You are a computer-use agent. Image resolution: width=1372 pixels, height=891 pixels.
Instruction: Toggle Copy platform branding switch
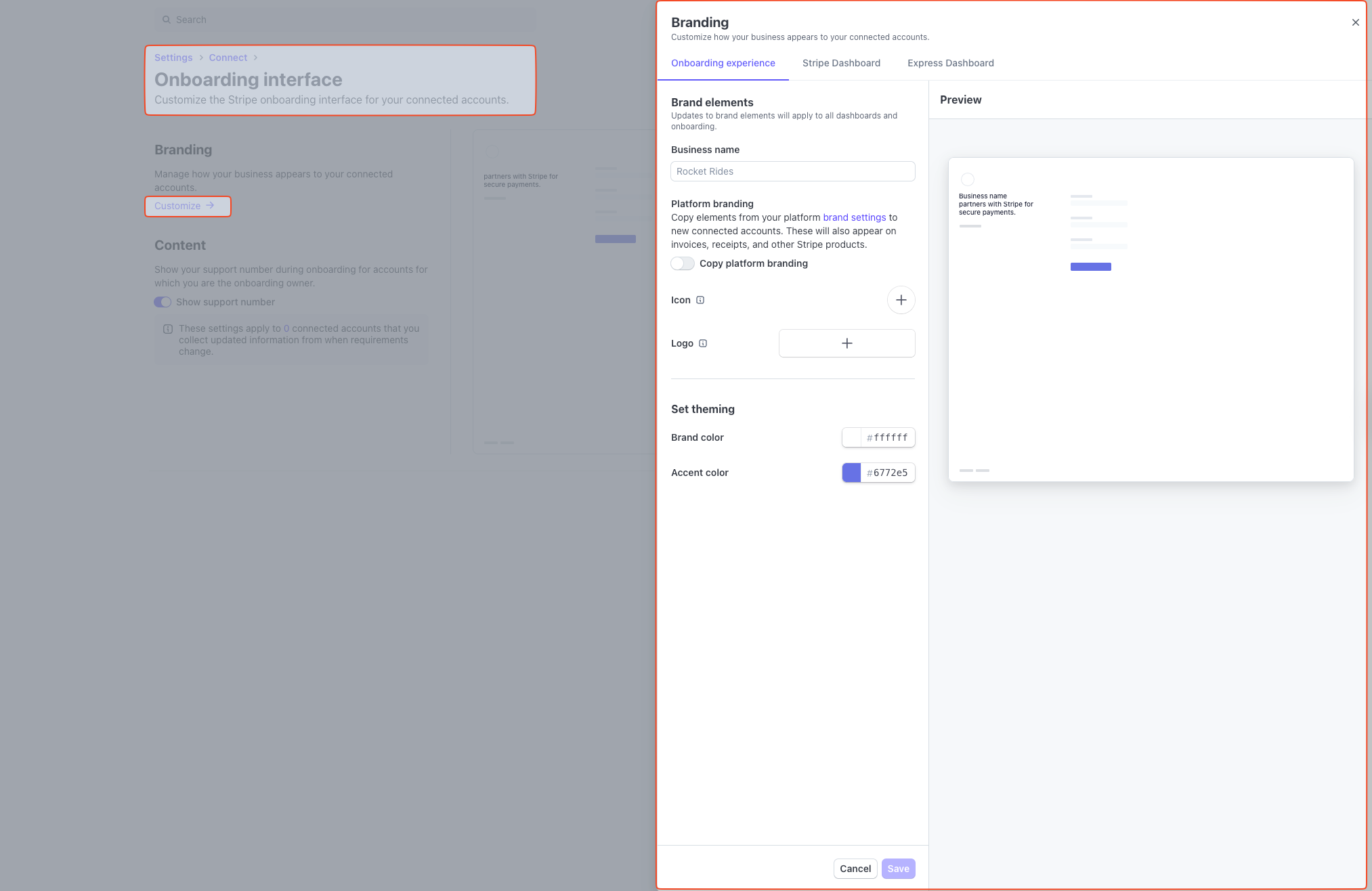(683, 263)
